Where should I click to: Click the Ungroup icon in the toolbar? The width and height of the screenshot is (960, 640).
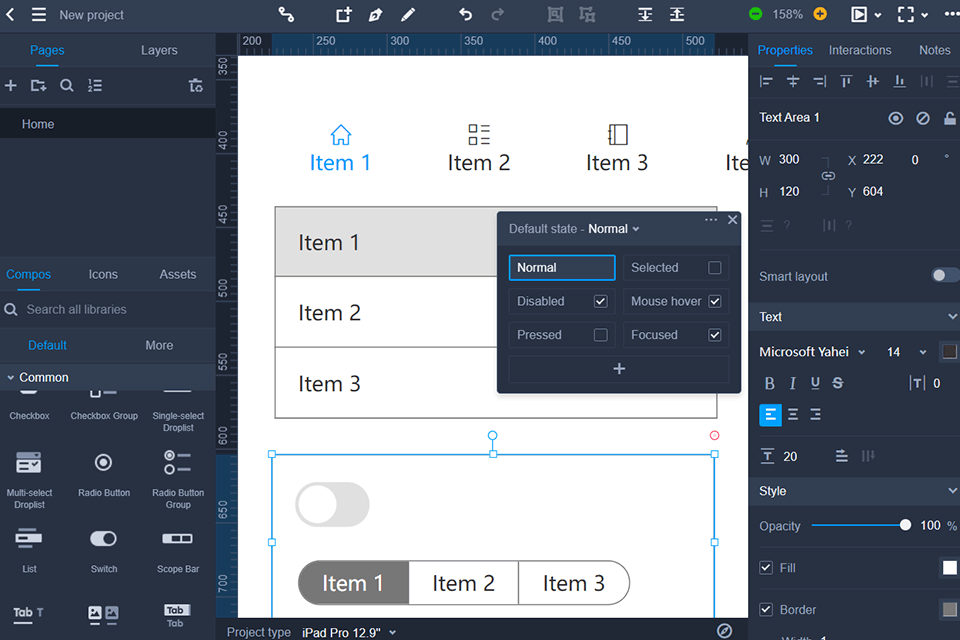click(x=587, y=14)
